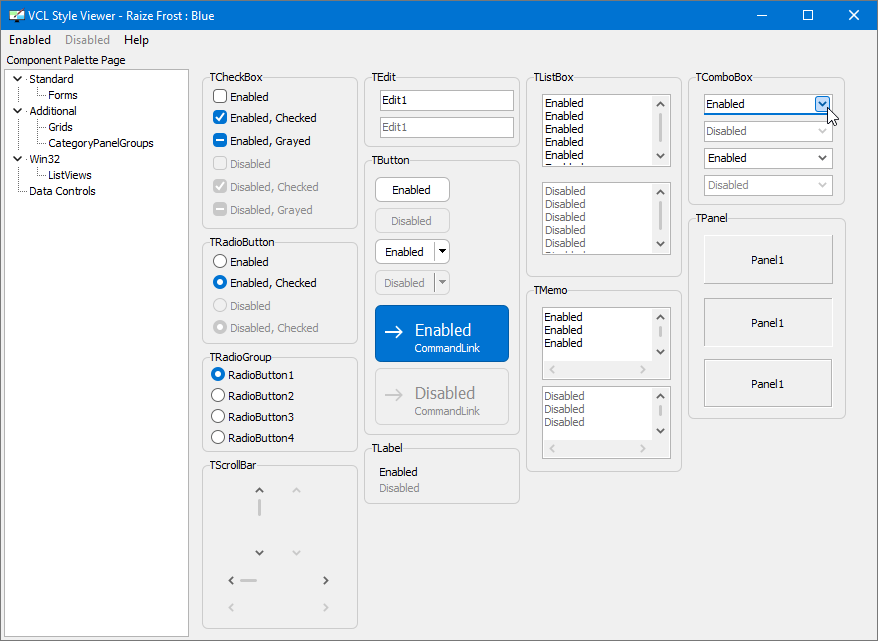The height and width of the screenshot is (641, 878).
Task: Select the unchecked Enabled radio button
Action: click(220, 261)
